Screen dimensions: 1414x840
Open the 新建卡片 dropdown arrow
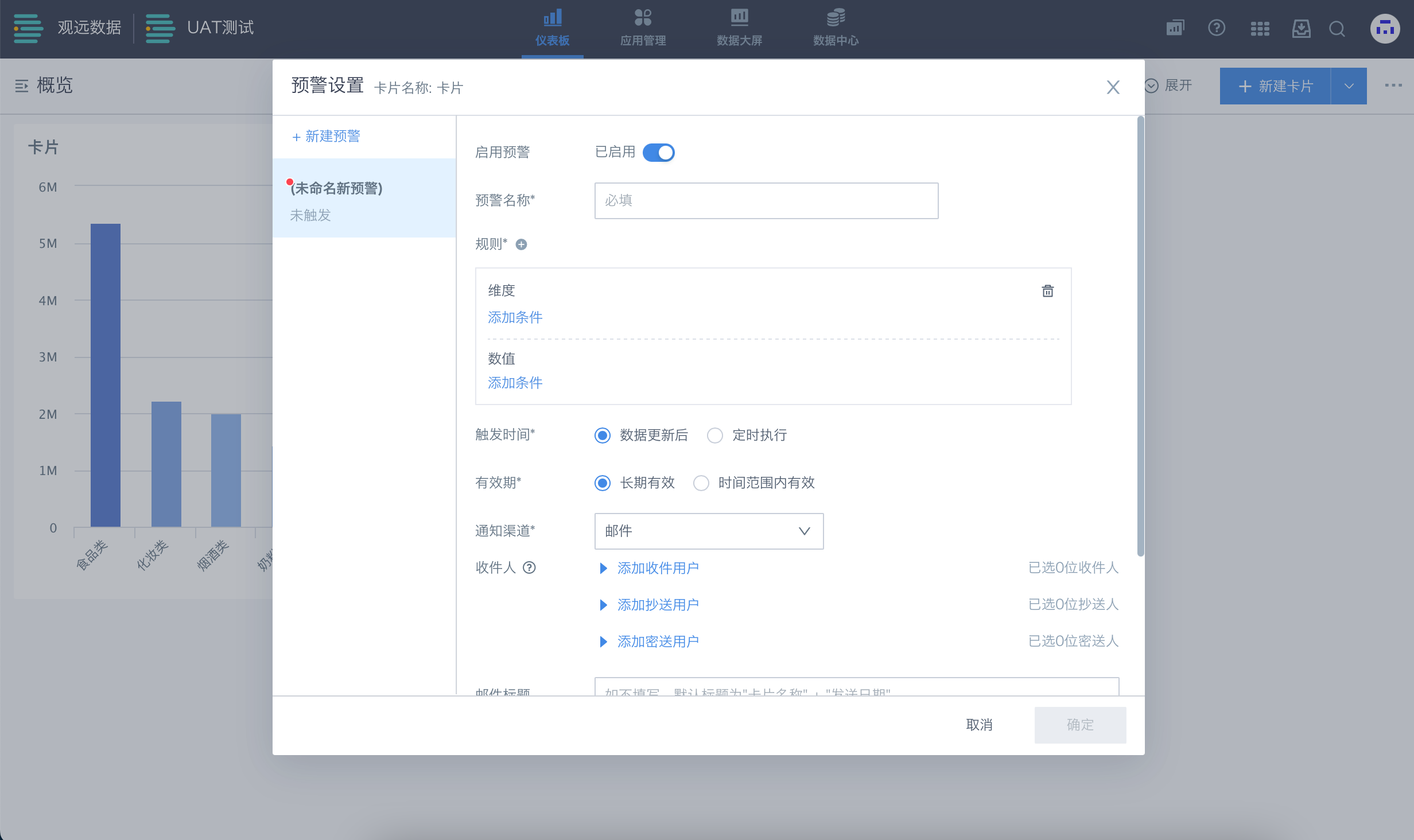[1349, 86]
